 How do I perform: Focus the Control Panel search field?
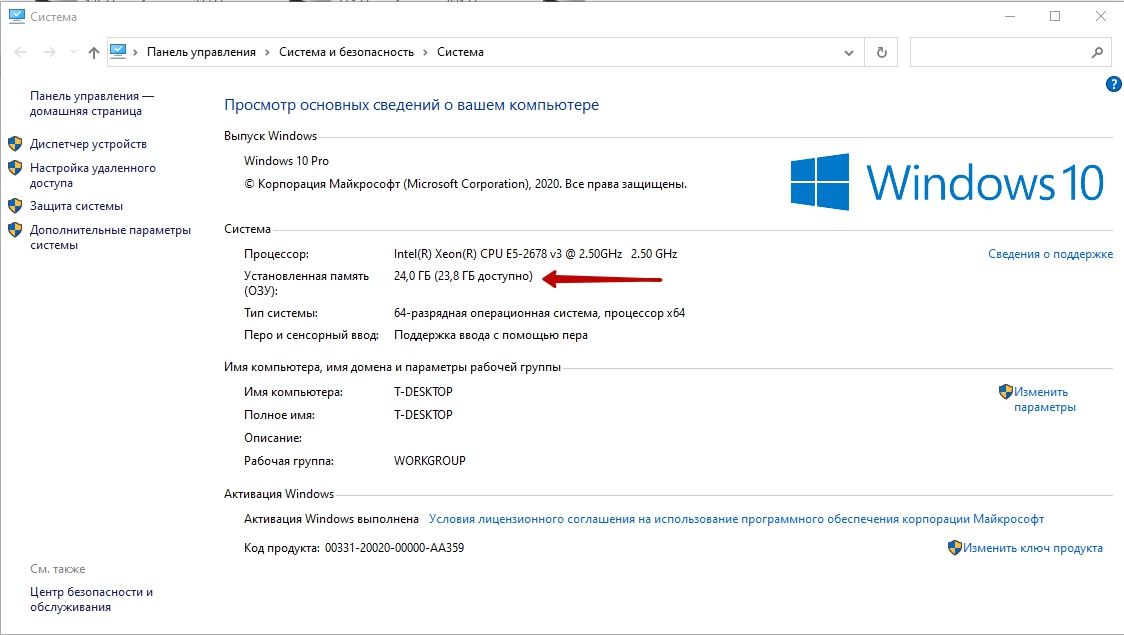coord(1000,52)
